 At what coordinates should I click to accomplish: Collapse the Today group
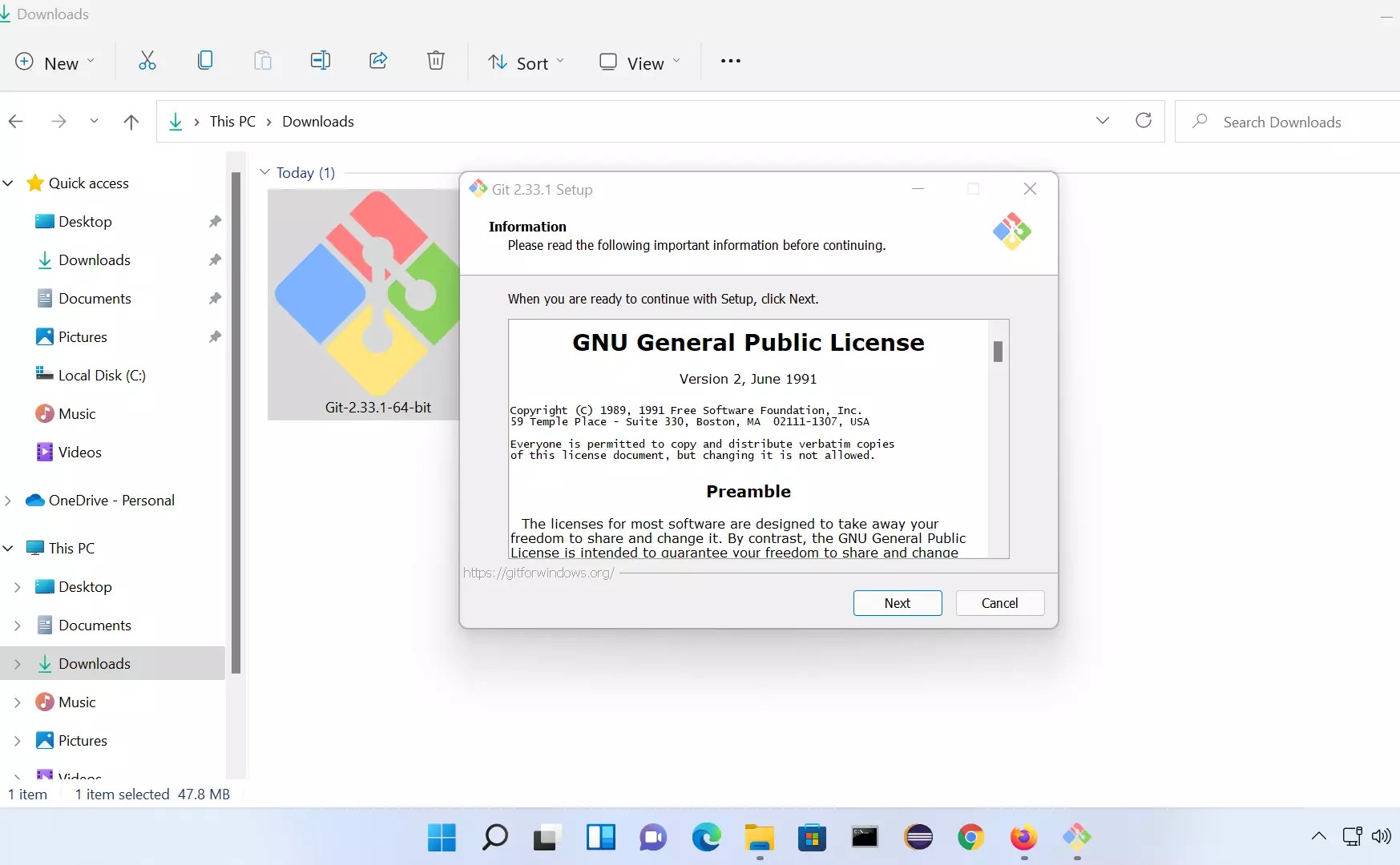(x=264, y=171)
